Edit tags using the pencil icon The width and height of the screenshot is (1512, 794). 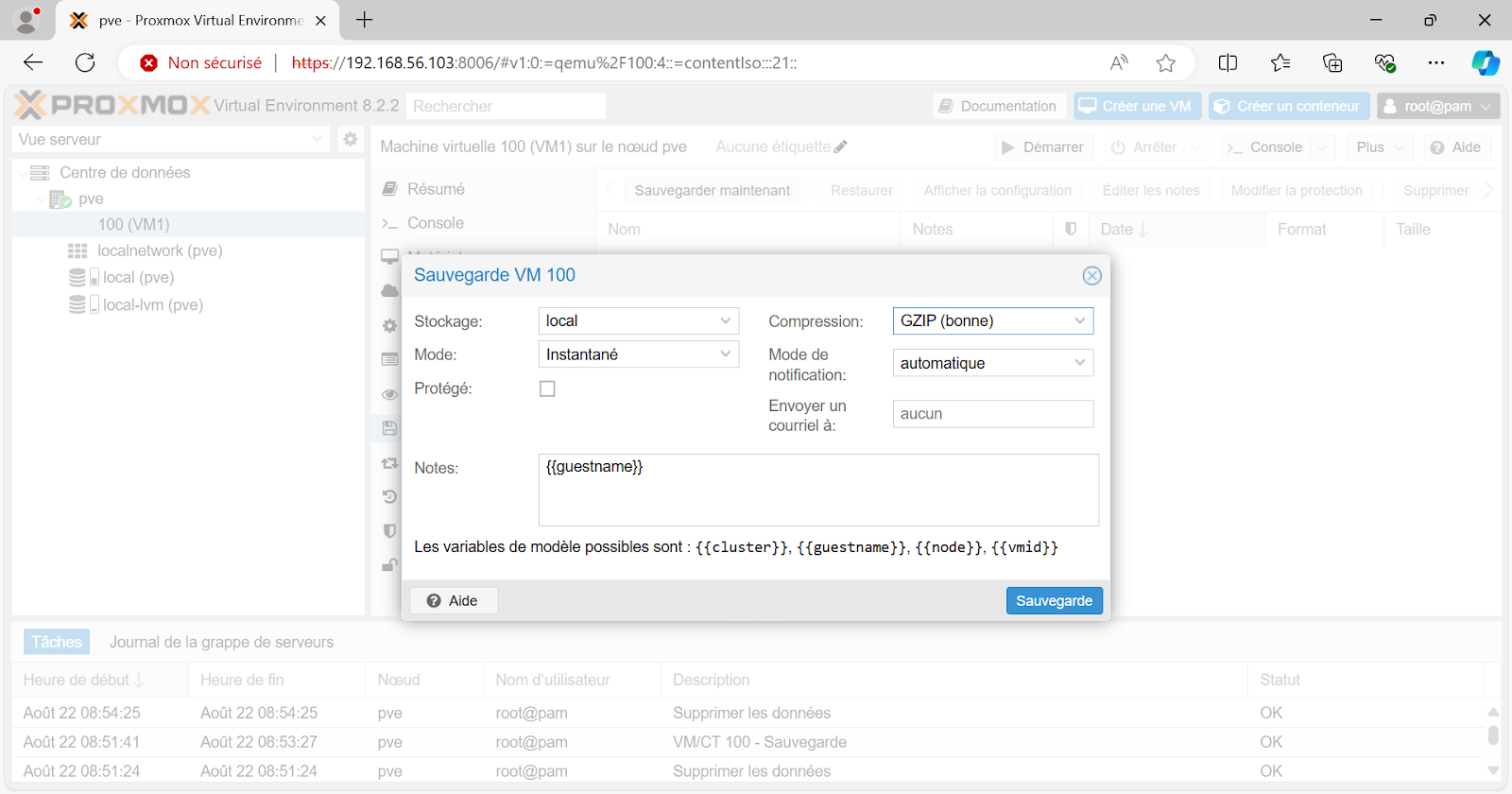841,147
